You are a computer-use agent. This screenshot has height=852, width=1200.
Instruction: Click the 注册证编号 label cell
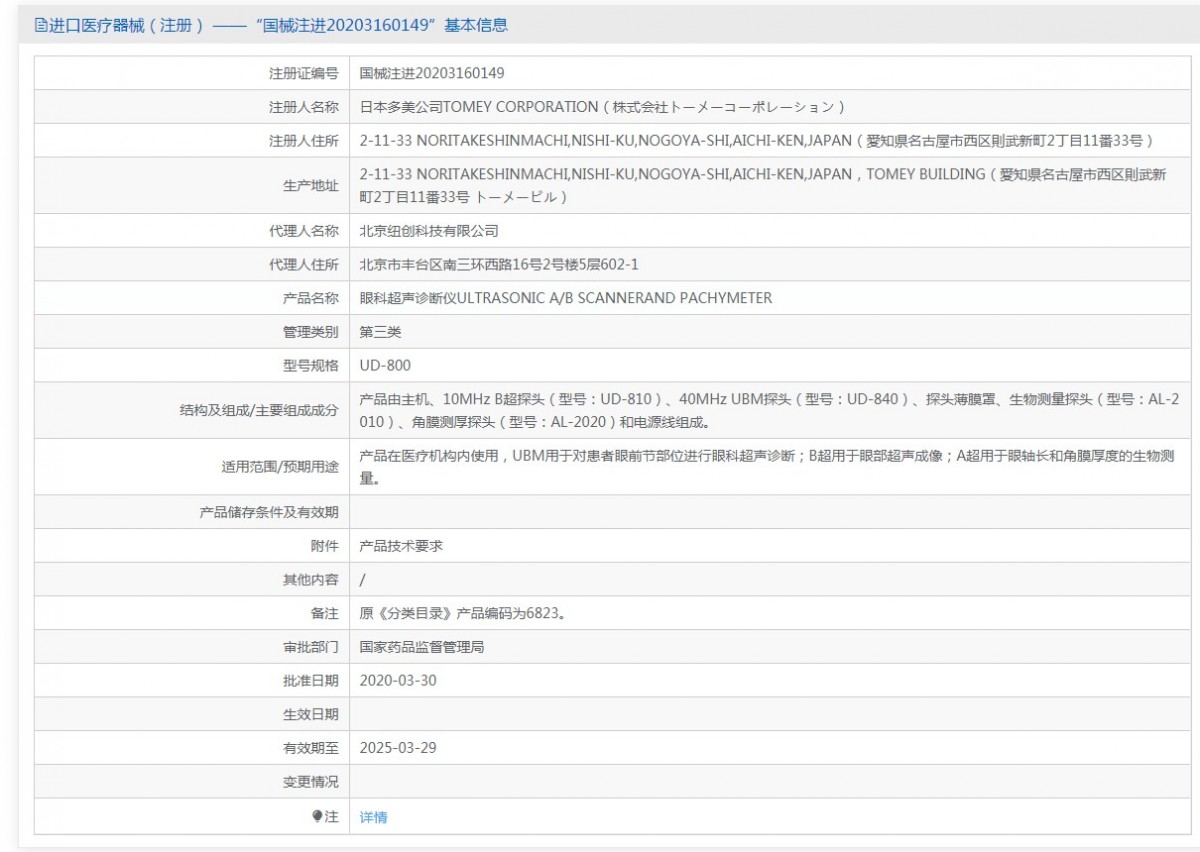[304, 73]
